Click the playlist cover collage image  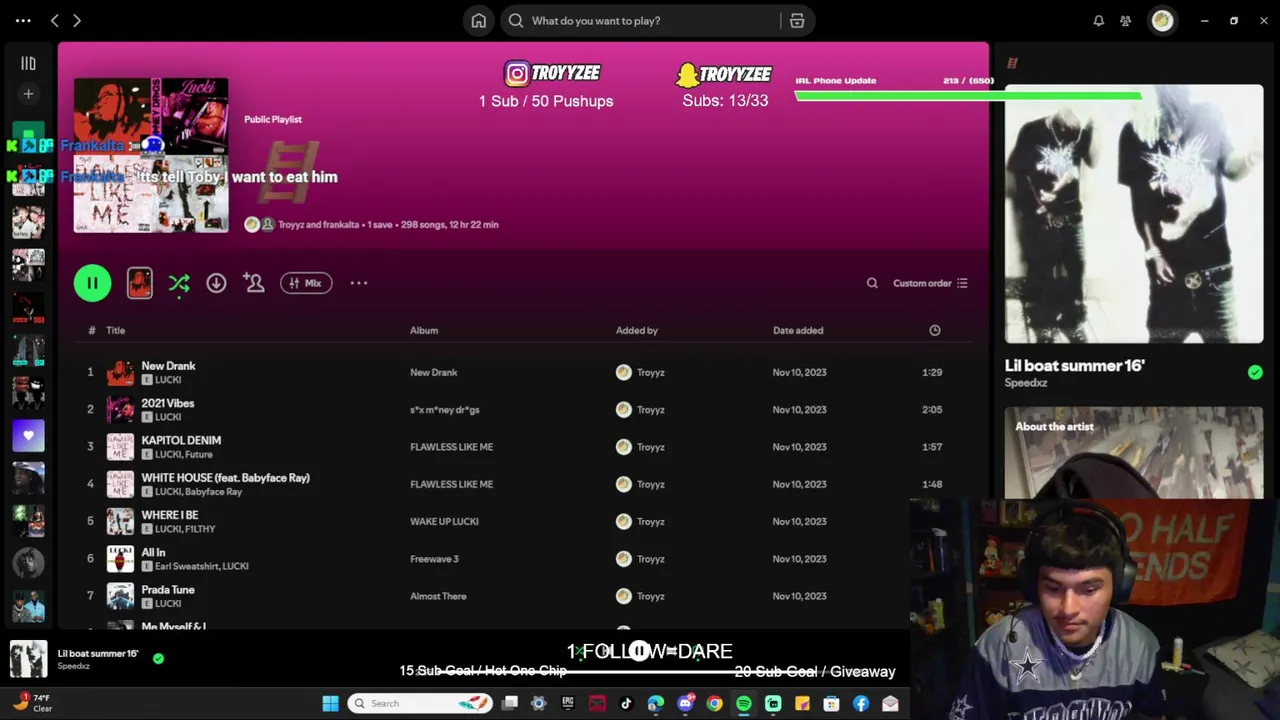tap(151, 155)
